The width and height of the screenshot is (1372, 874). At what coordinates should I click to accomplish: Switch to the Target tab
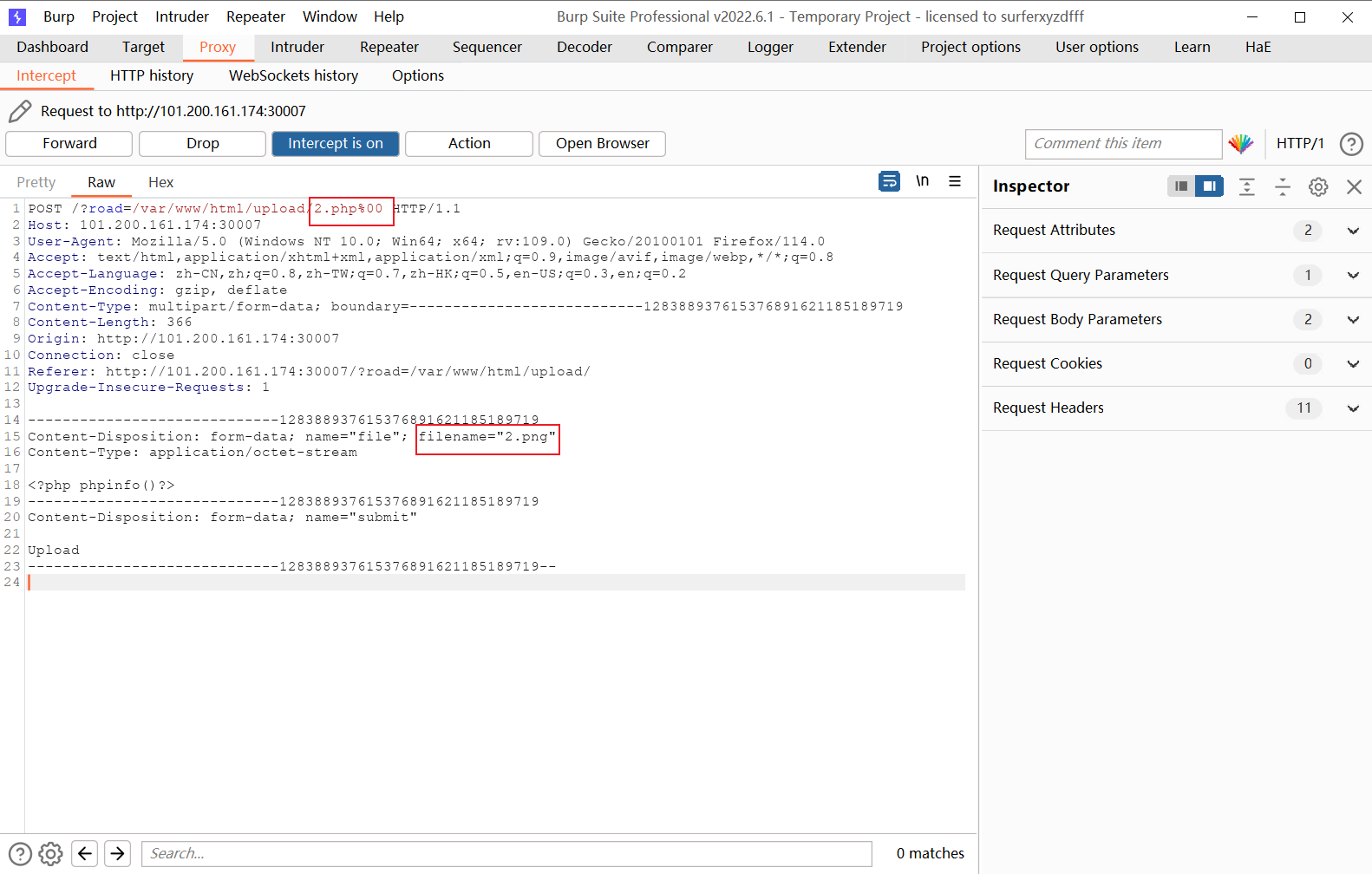tap(143, 47)
